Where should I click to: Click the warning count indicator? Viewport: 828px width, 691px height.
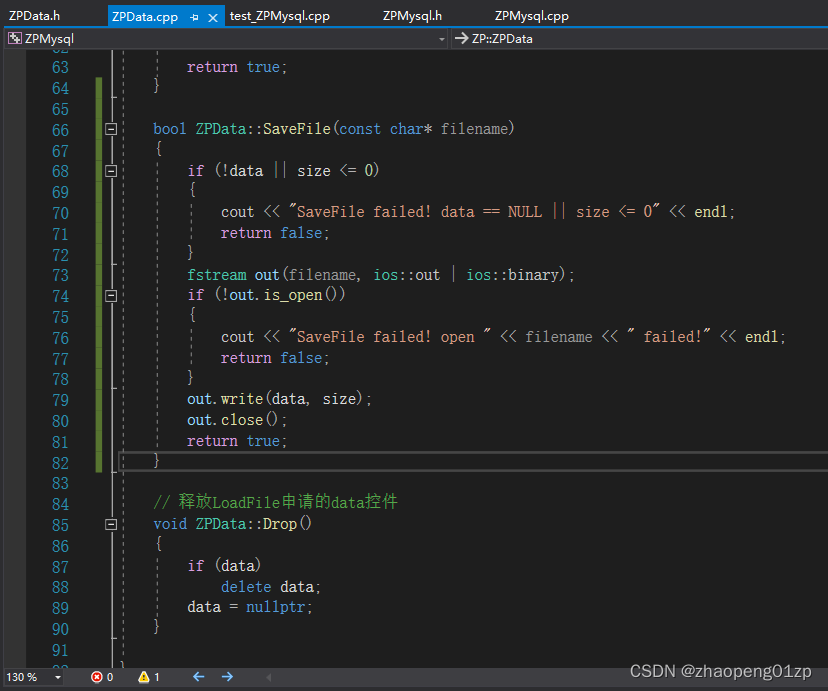(149, 677)
